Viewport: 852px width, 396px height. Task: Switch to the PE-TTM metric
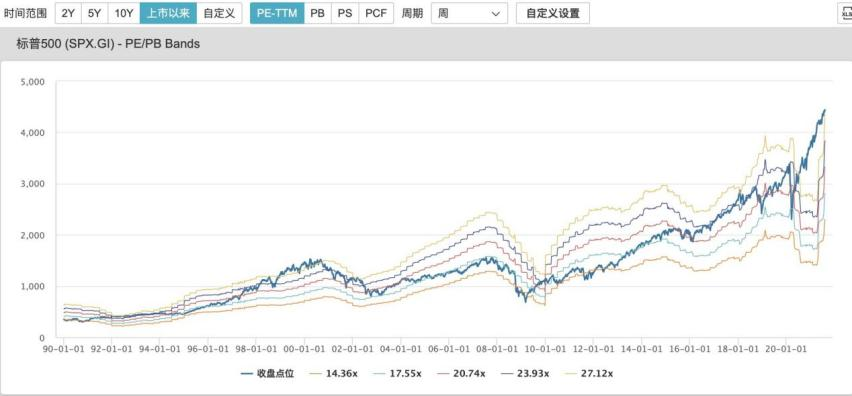coord(277,13)
